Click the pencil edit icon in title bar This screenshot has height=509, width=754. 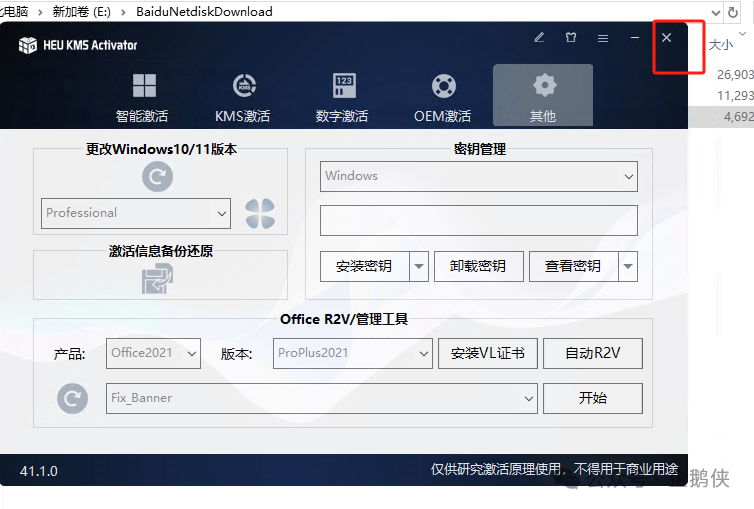(539, 37)
